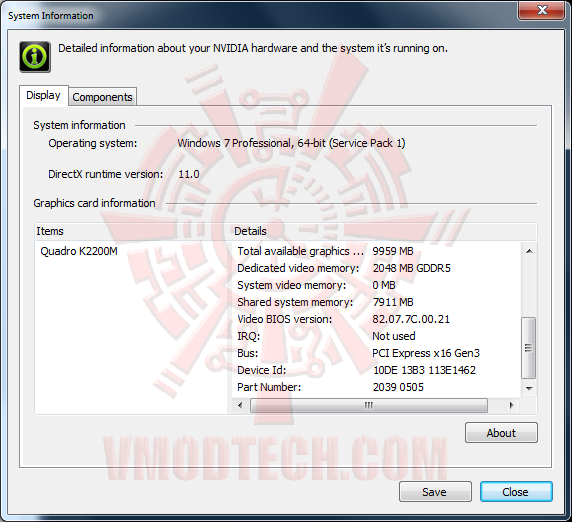Click the DirectX version value 11.0
572x522 pixels.
pyautogui.click(x=189, y=174)
